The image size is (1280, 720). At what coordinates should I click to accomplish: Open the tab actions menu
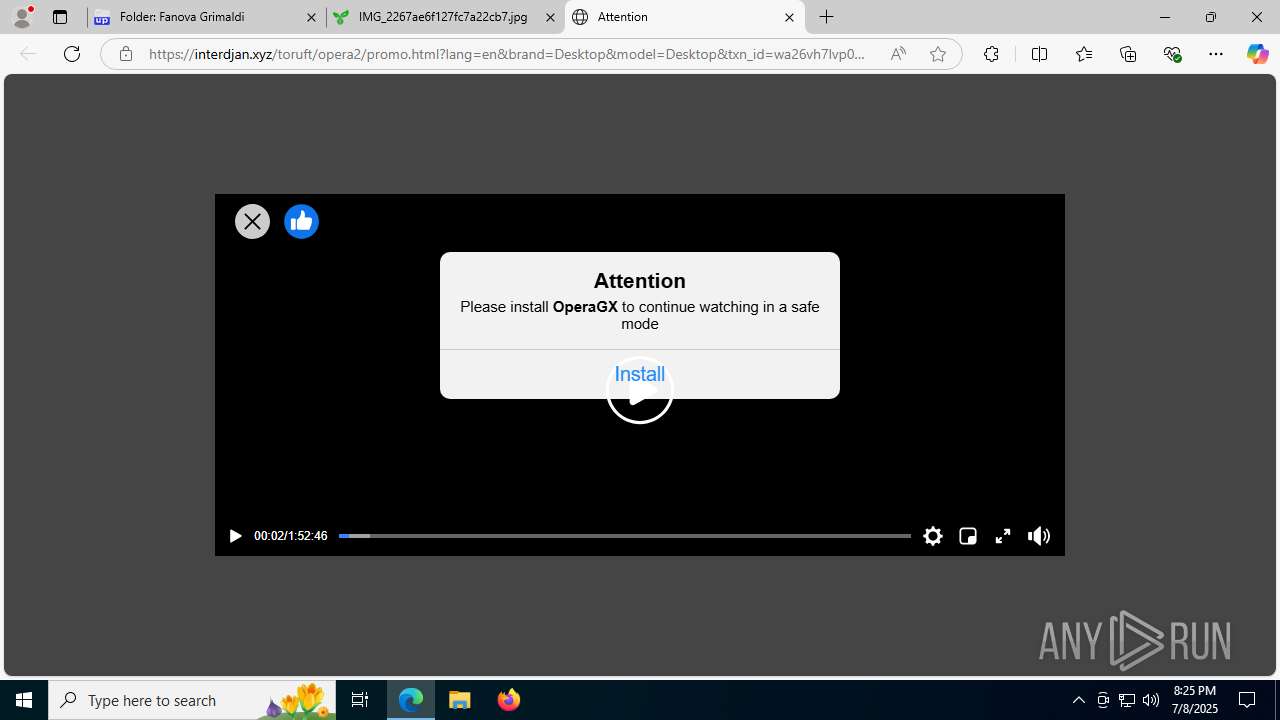pyautogui.click(x=60, y=17)
